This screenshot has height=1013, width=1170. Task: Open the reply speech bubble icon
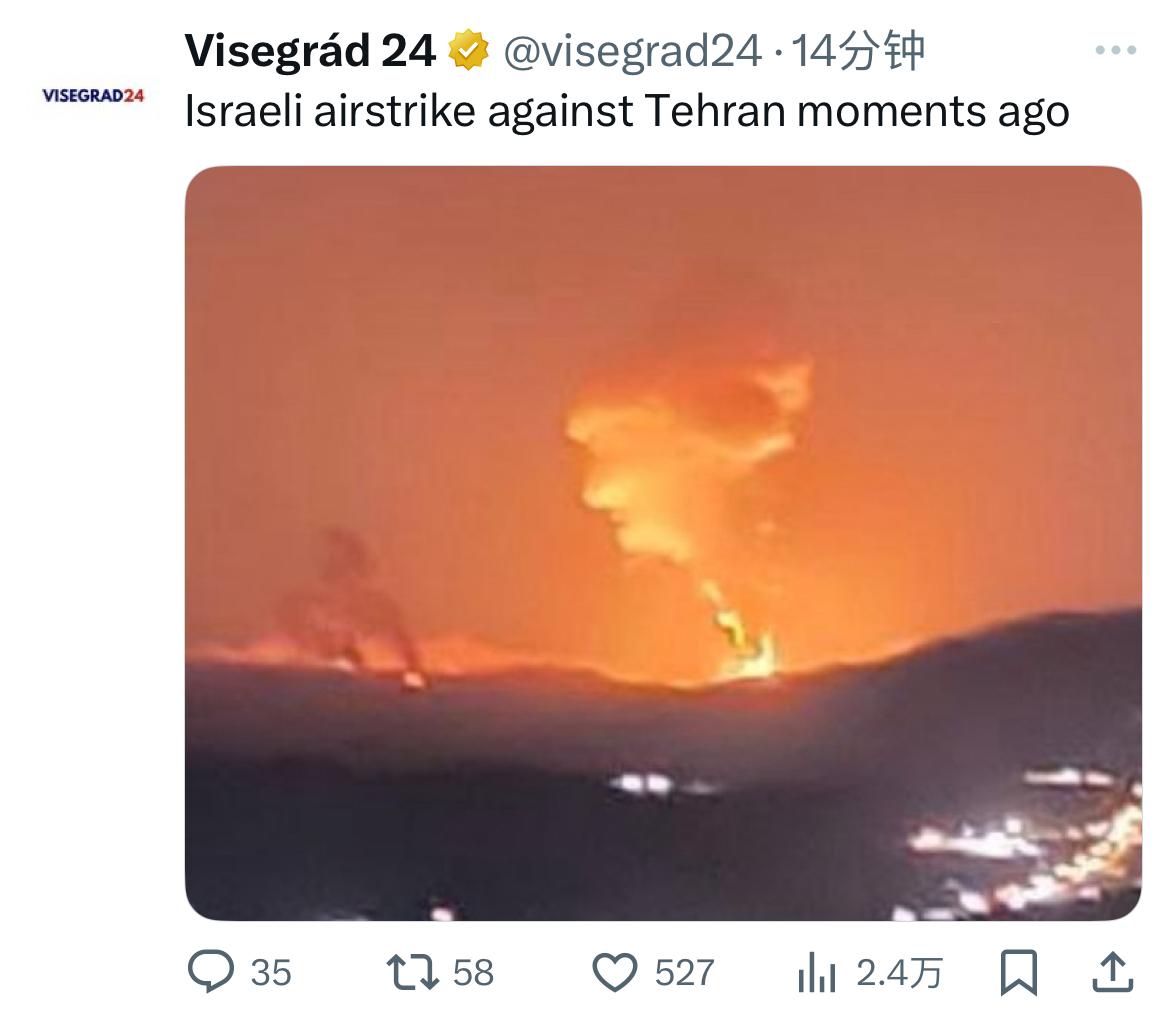coord(211,971)
